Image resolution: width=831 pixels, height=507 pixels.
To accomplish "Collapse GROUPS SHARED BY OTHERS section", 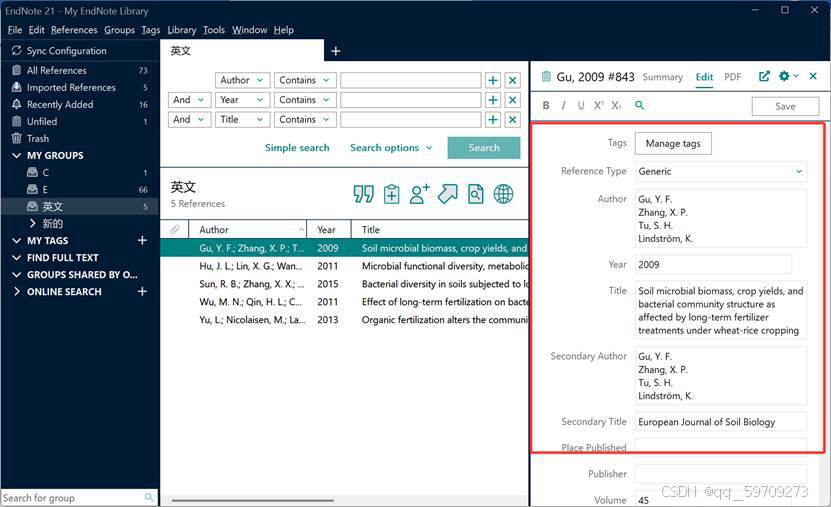I will pyautogui.click(x=16, y=274).
